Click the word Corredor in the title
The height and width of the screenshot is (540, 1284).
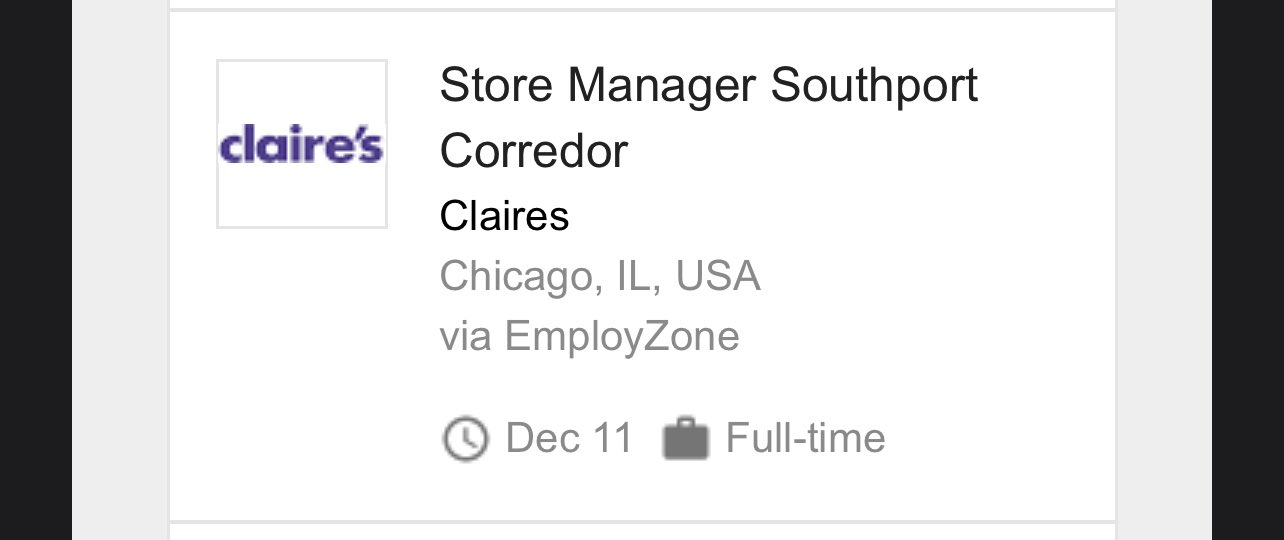(533, 151)
